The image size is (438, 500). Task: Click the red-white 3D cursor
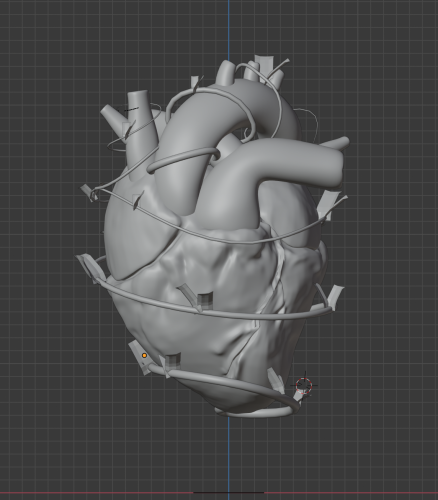point(304,386)
